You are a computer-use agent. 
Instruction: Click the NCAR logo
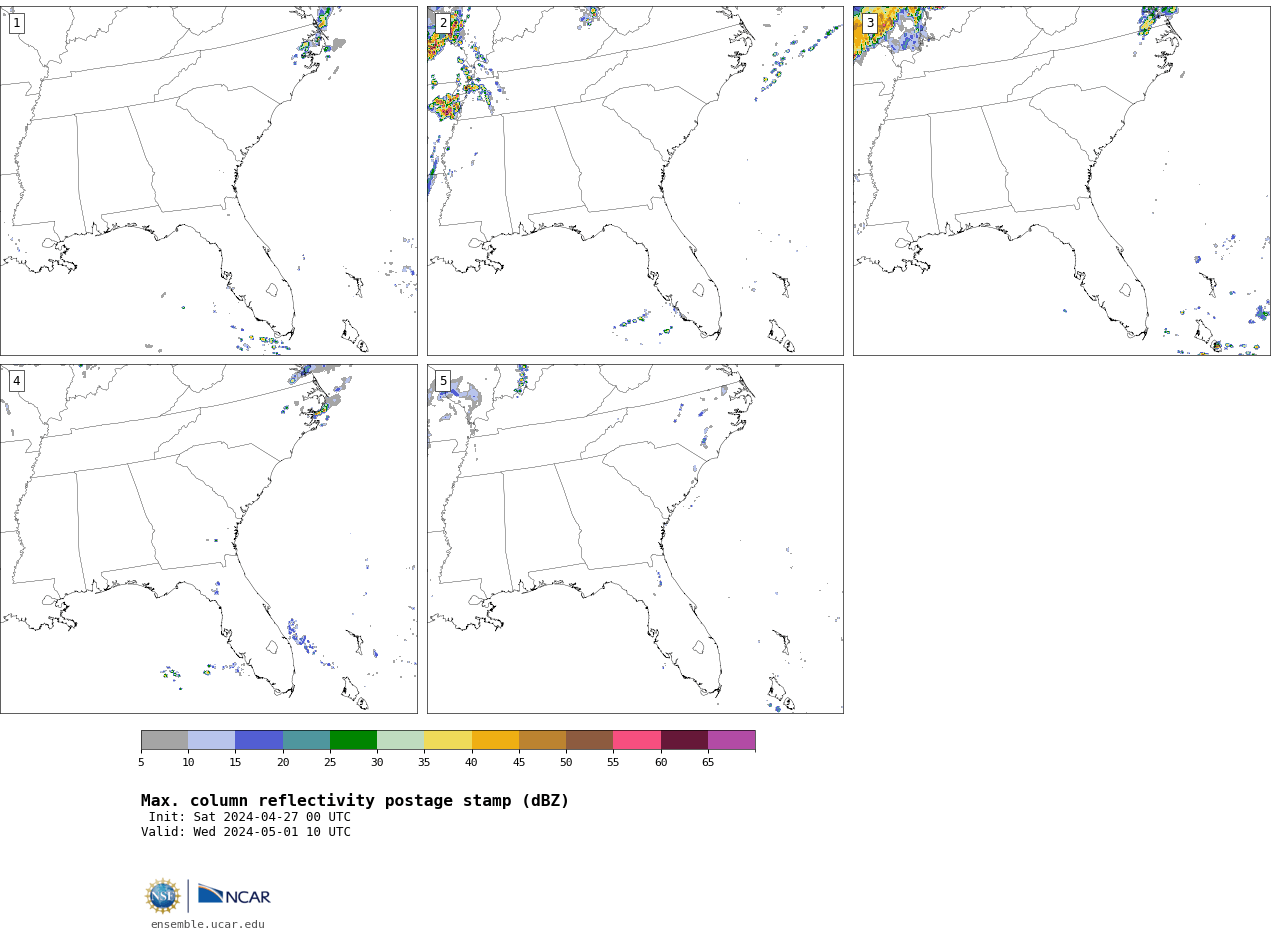(234, 895)
